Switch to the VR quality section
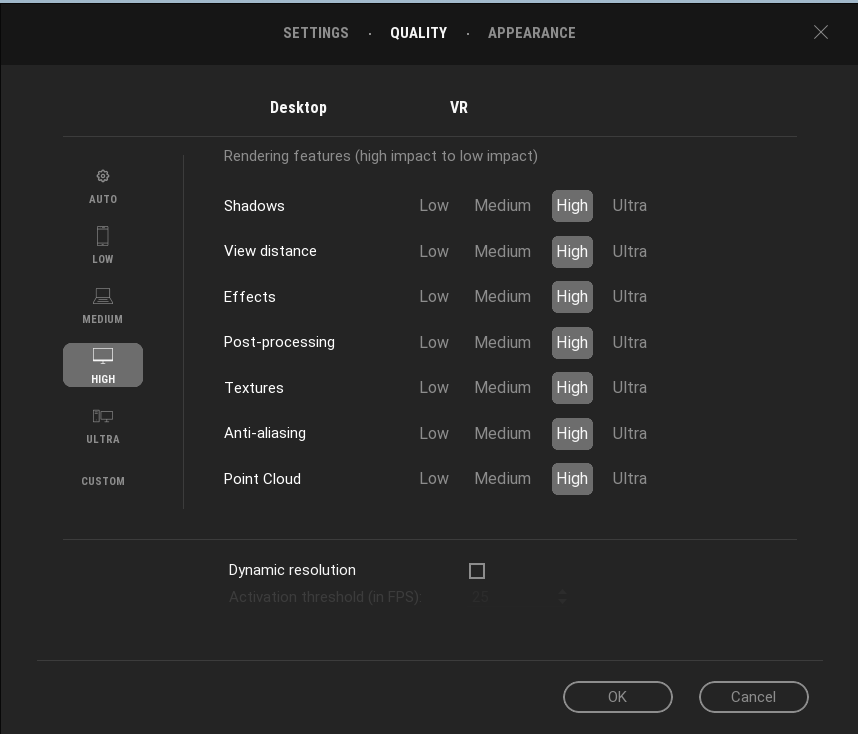This screenshot has height=734, width=858. point(459,108)
